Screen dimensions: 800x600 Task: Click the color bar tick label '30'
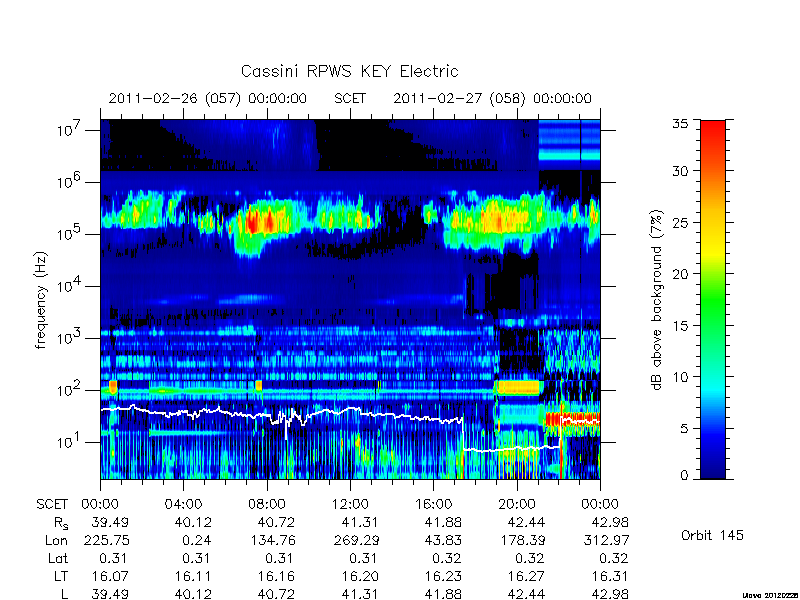[x=680, y=170]
